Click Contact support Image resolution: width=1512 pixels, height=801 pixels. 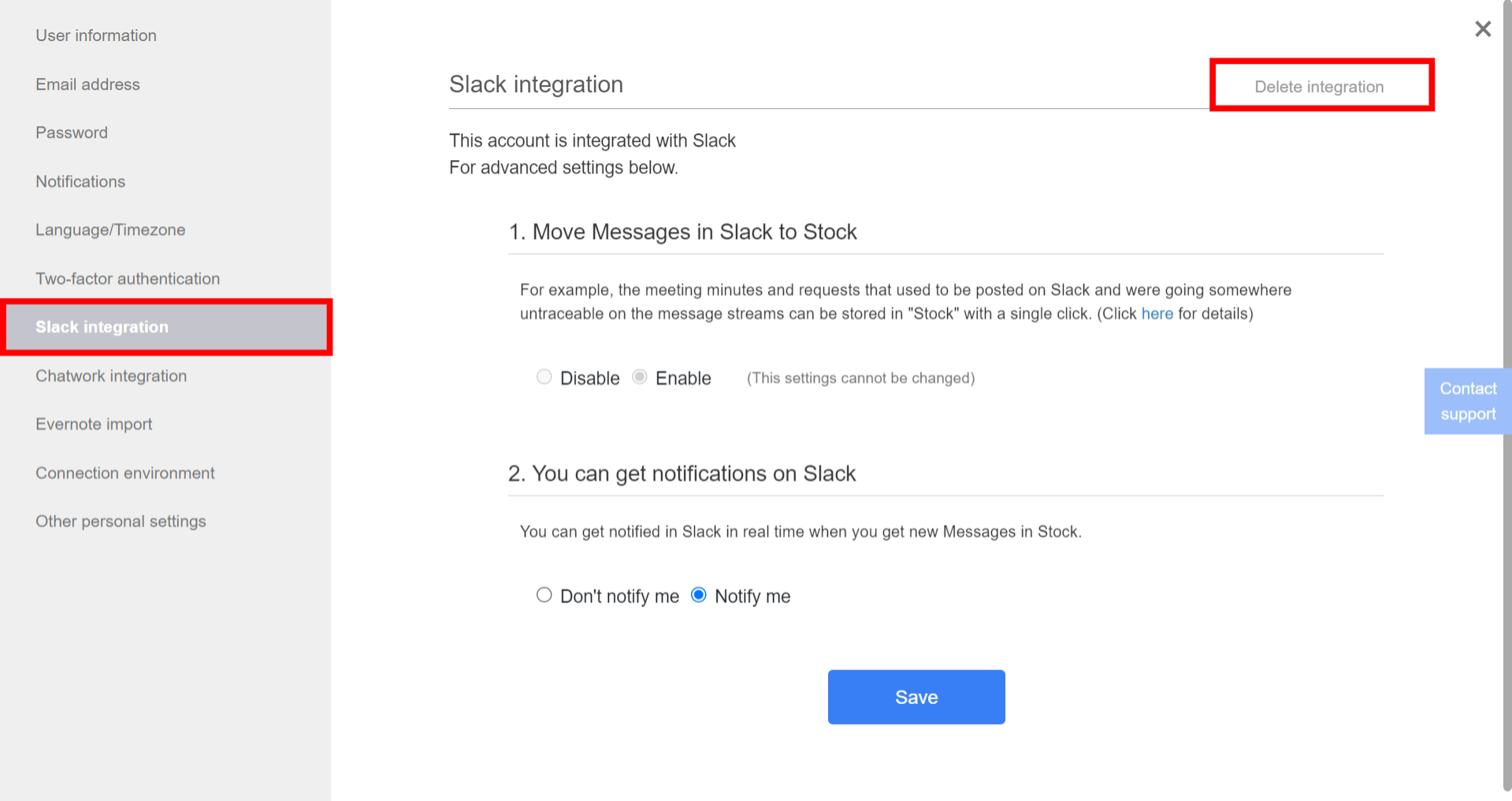tap(1467, 400)
